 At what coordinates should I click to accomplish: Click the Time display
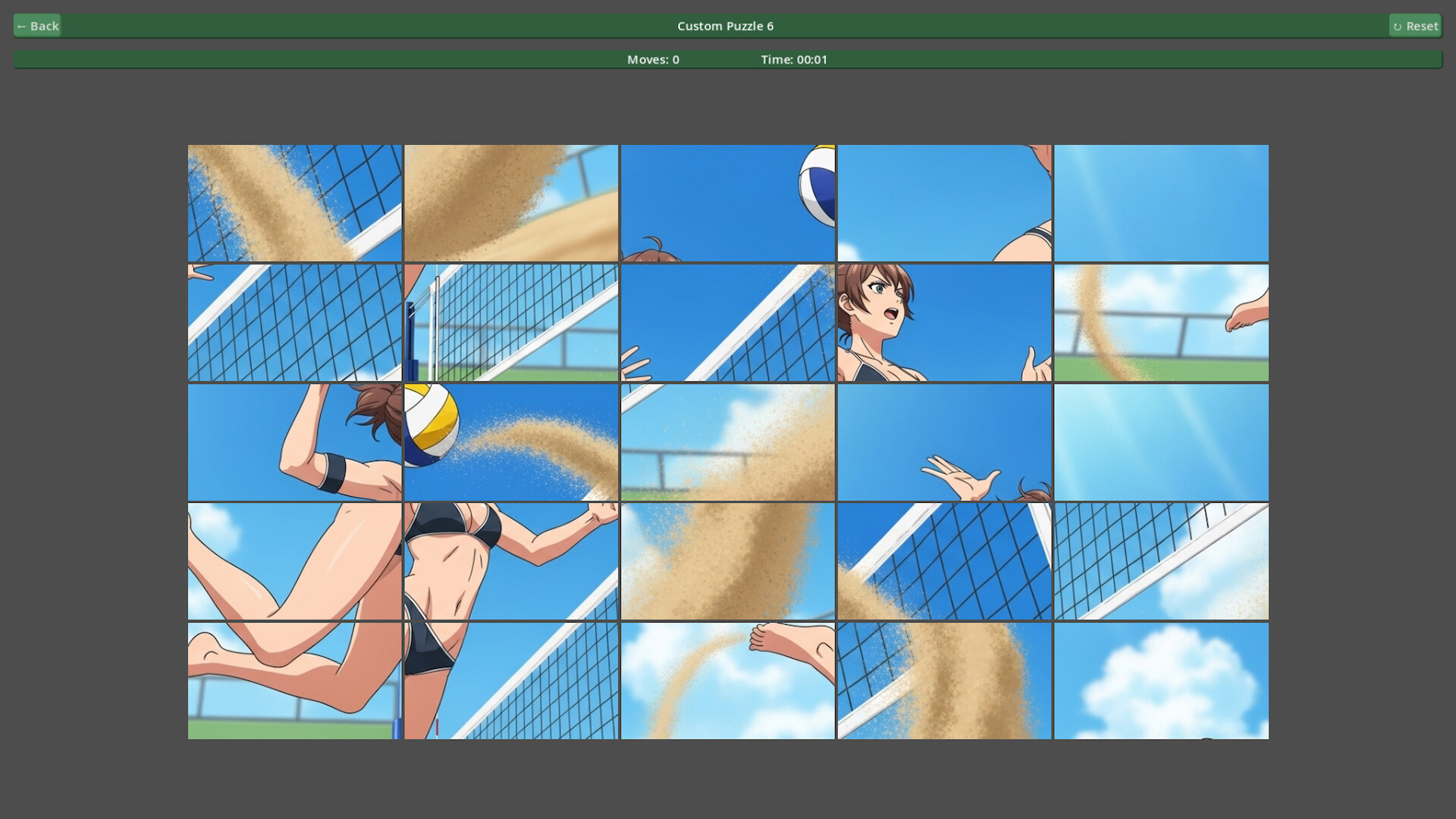coord(793,59)
